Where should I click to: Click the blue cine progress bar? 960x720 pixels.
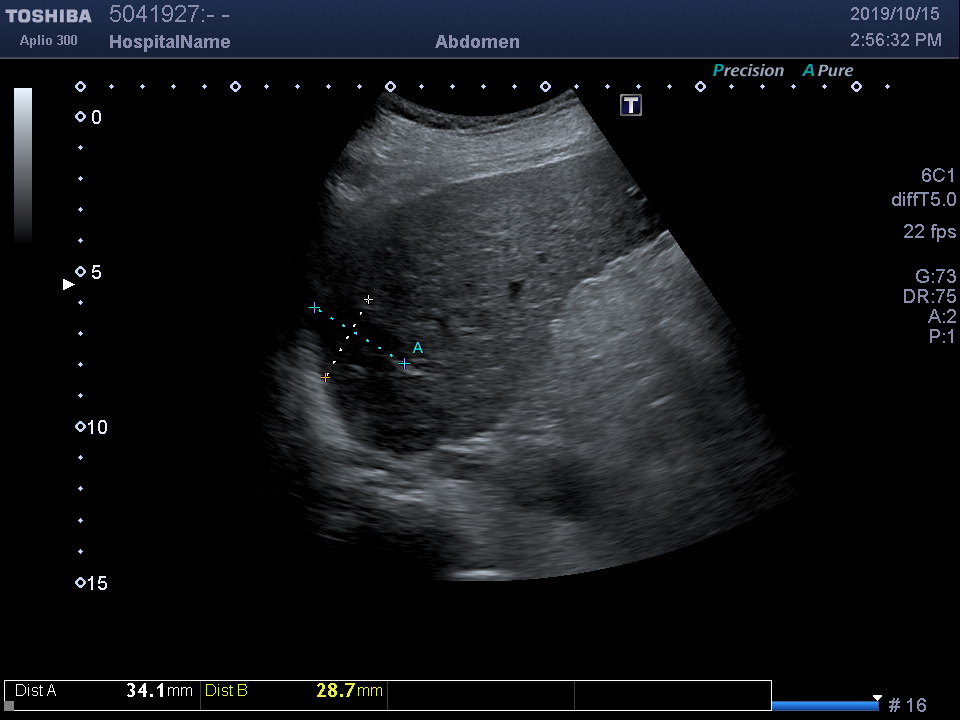pos(825,706)
